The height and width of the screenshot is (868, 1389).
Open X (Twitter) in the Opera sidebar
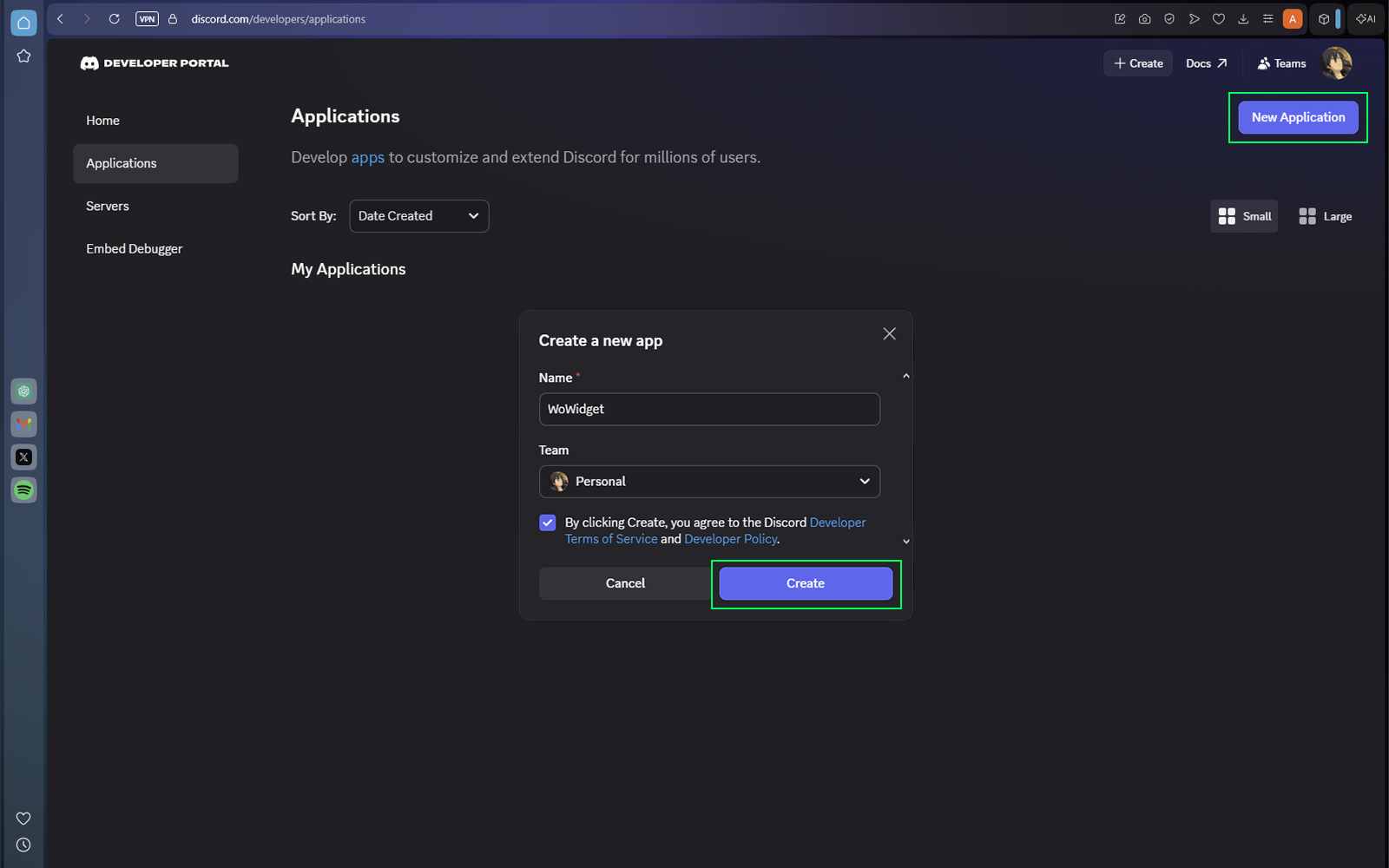(x=23, y=457)
